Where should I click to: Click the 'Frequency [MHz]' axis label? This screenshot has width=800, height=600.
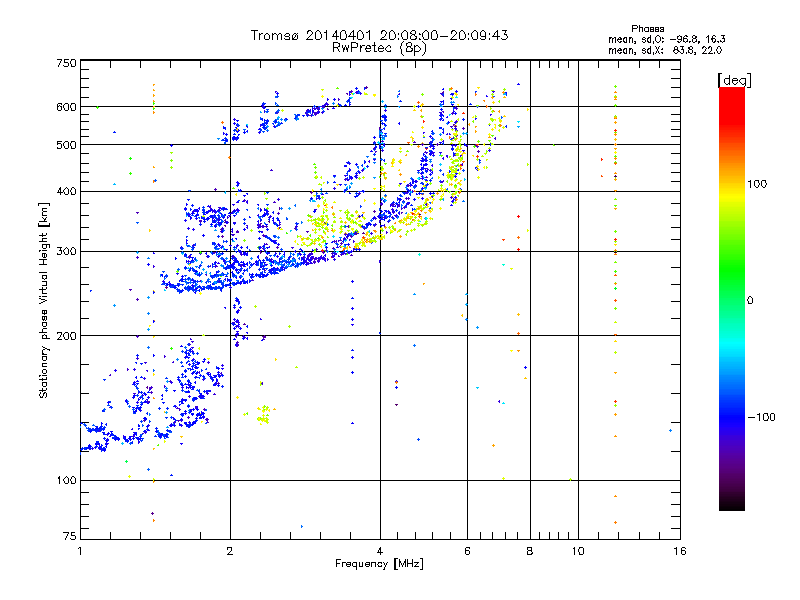379,564
